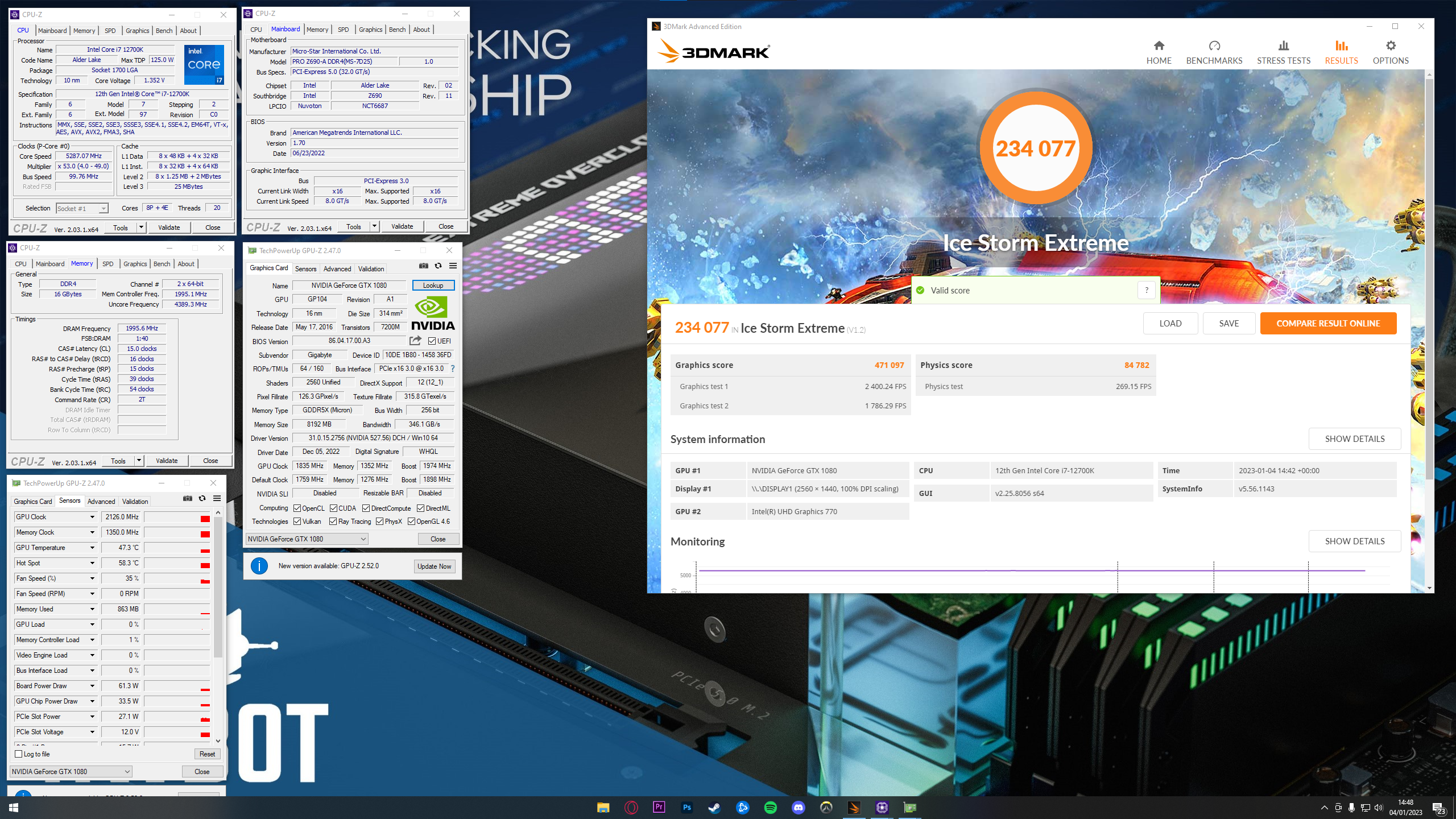The image size is (1456, 819).
Task: Switch to the Sensors tab in GPU-Z Graphics Card window
Action: click(x=305, y=269)
